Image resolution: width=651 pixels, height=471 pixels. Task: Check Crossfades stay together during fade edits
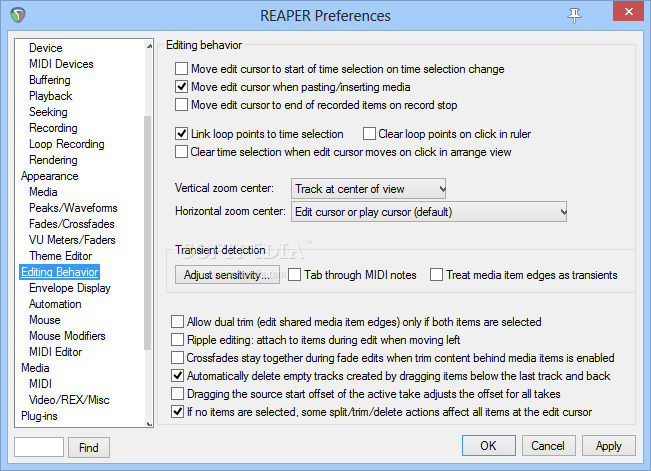177,357
